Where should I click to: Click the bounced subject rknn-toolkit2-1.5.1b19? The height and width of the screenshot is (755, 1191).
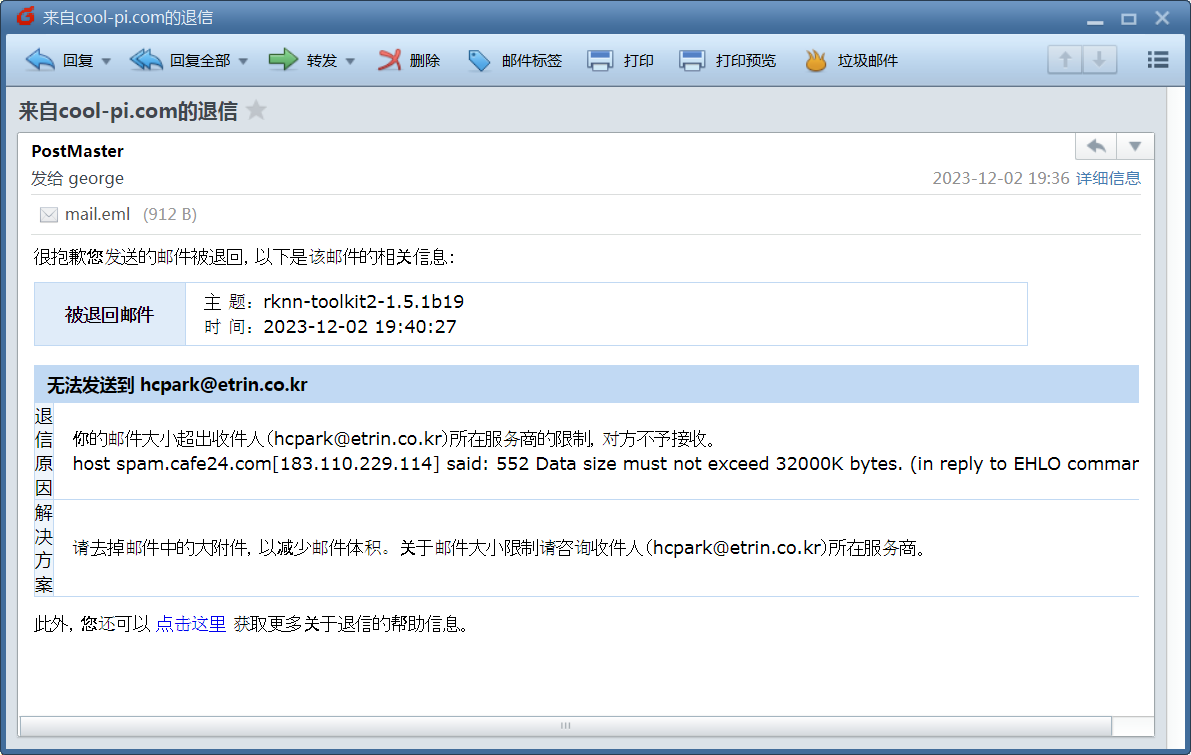[x=364, y=302]
